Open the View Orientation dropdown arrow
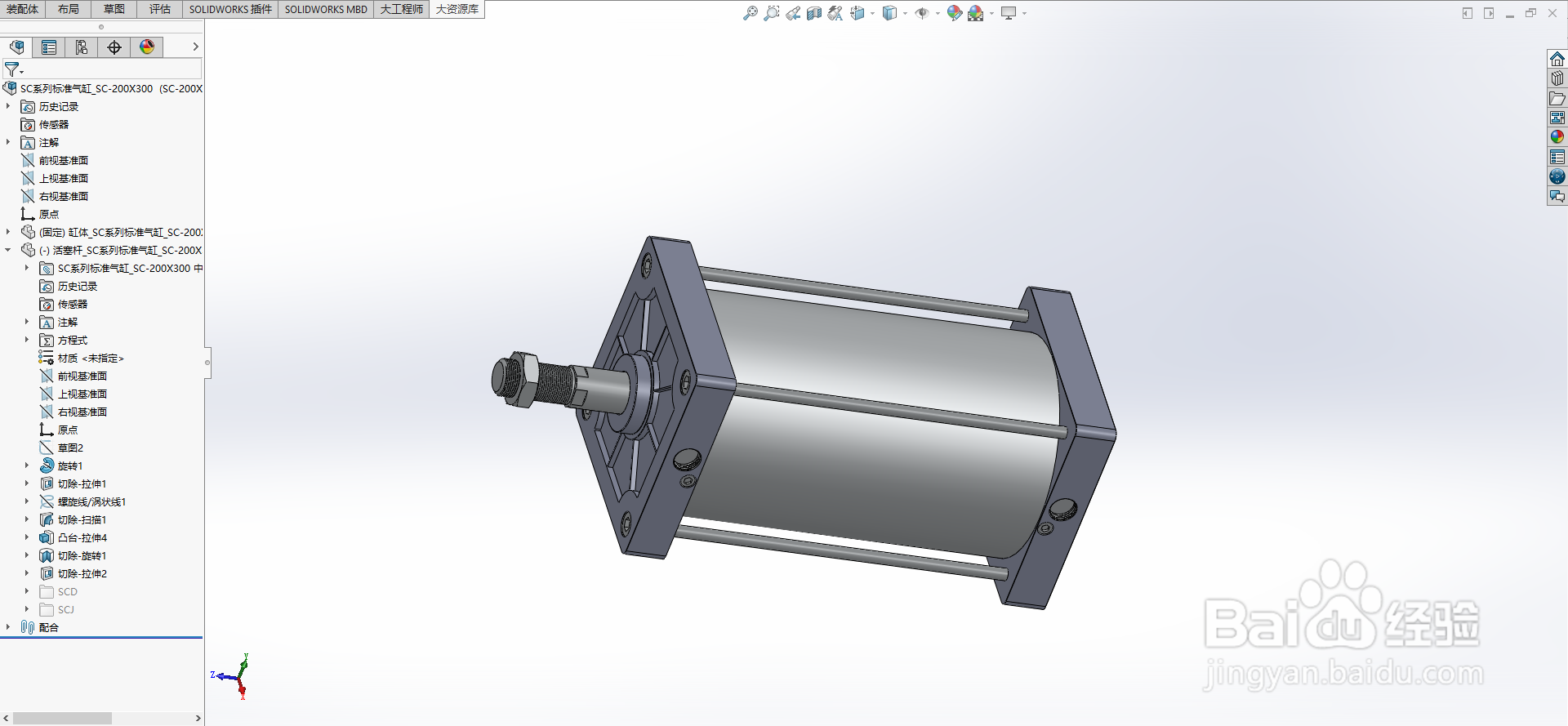Viewport: 1568px width, 726px height. coord(872,13)
